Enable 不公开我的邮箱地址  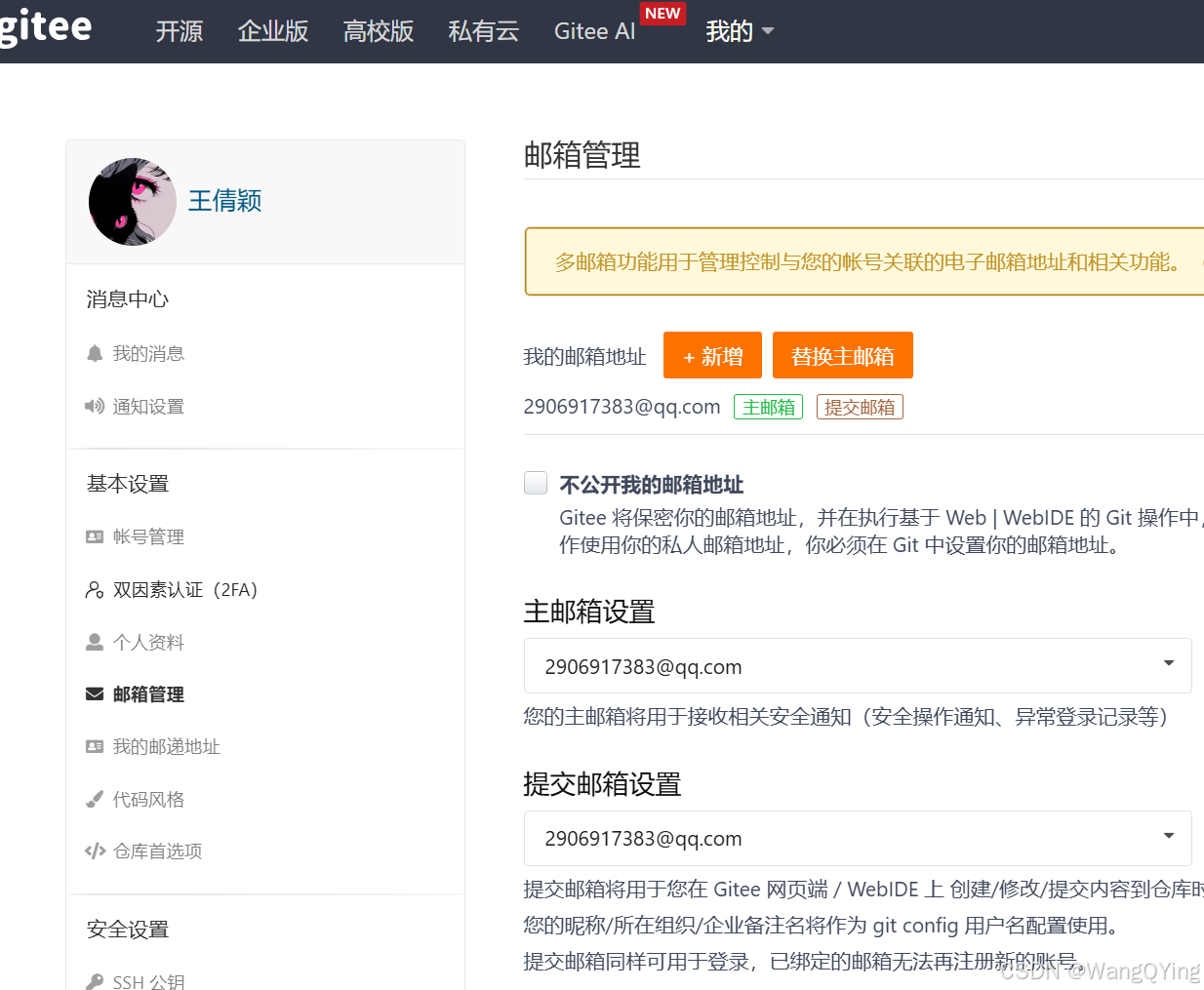[536, 483]
